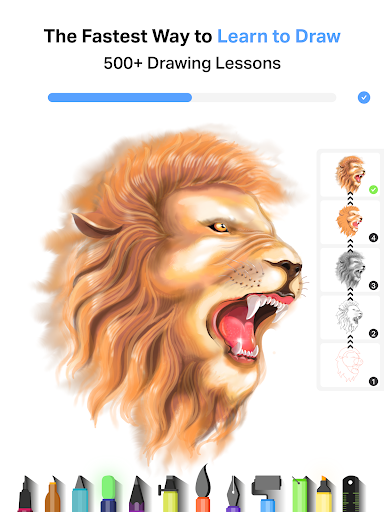Image resolution: width=384 pixels, height=512 pixels.
Task: Select the fountain pen nib tool
Action: [233, 494]
